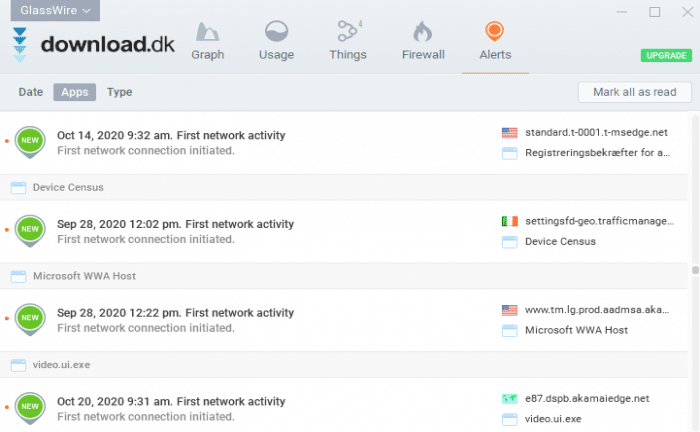Click Mark all as read

tap(634, 92)
